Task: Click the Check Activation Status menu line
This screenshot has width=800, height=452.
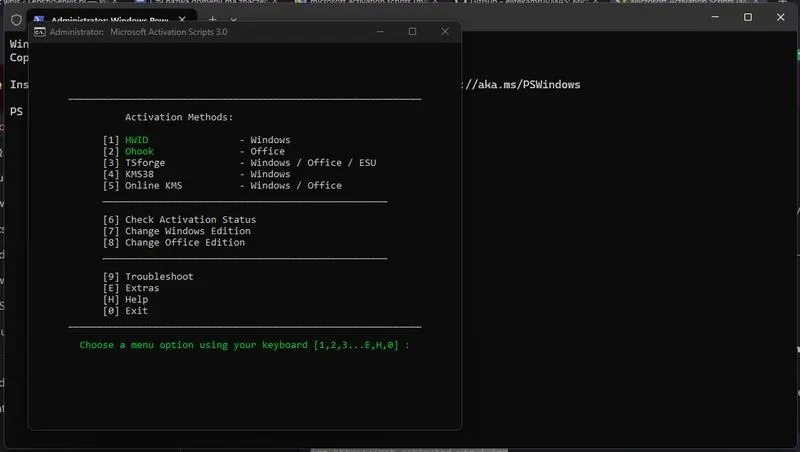Action: coord(180,219)
